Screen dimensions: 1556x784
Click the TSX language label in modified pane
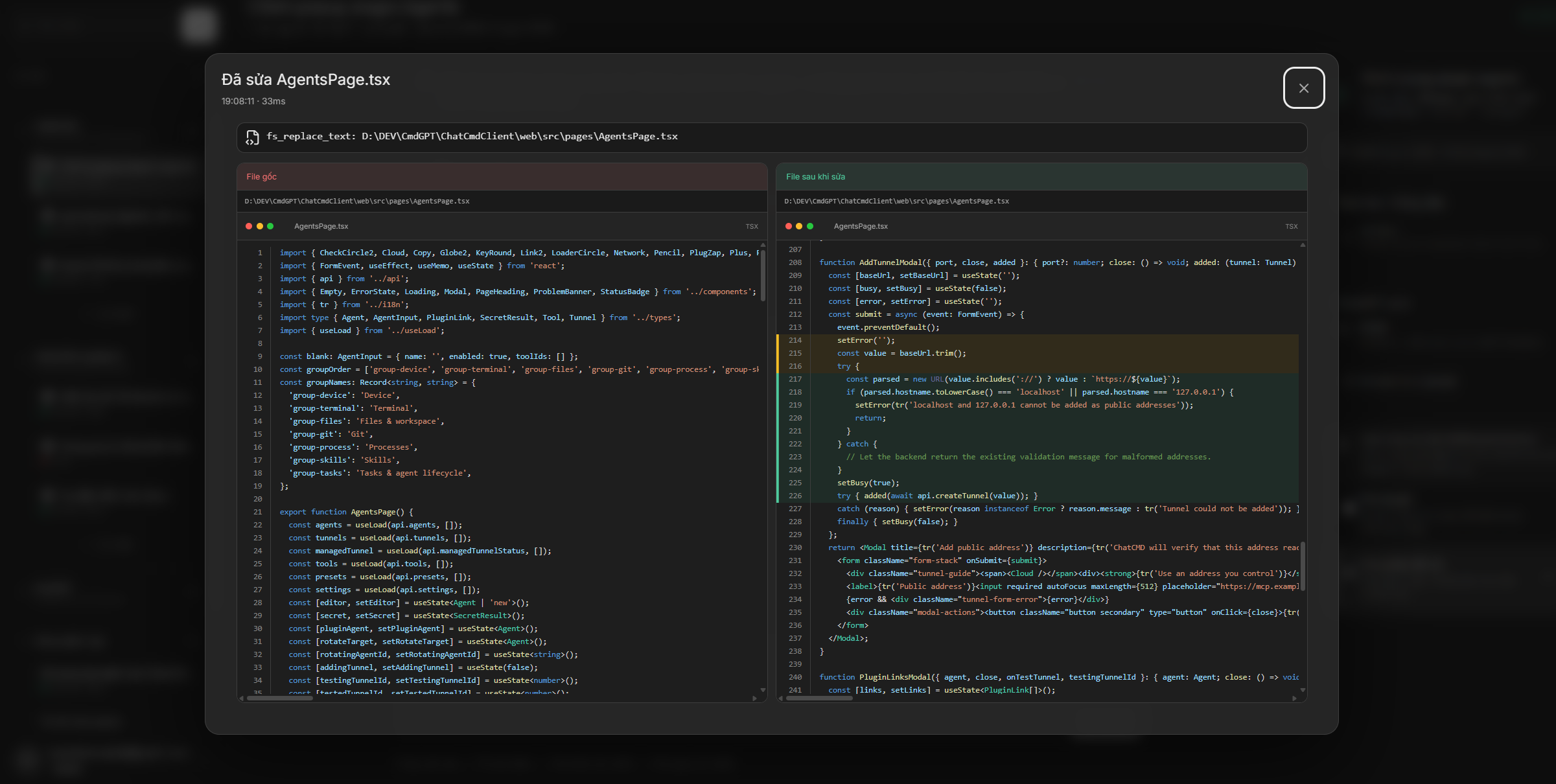pyautogui.click(x=1292, y=227)
